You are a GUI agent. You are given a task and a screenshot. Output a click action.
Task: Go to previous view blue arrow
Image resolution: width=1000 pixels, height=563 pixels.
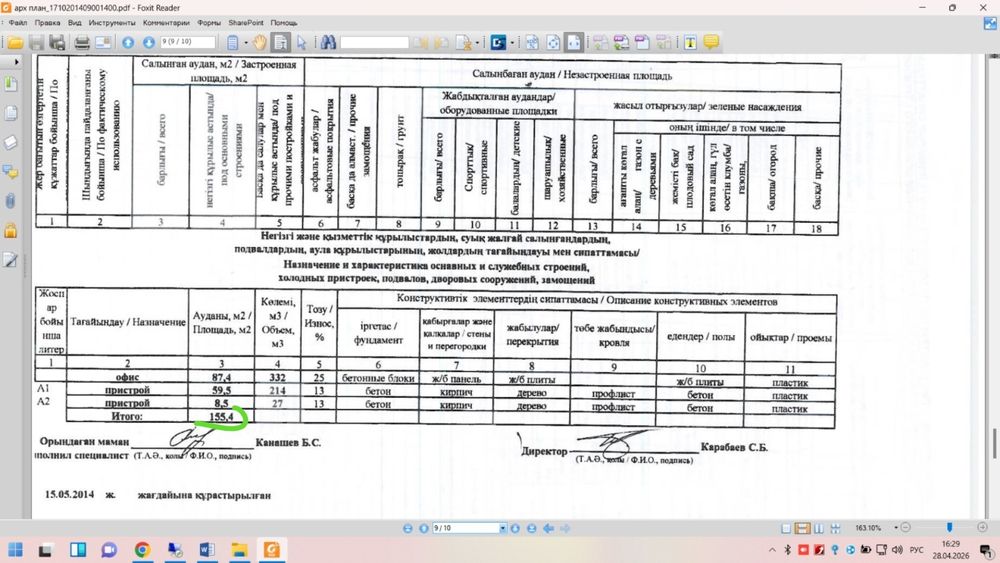(x=548, y=529)
